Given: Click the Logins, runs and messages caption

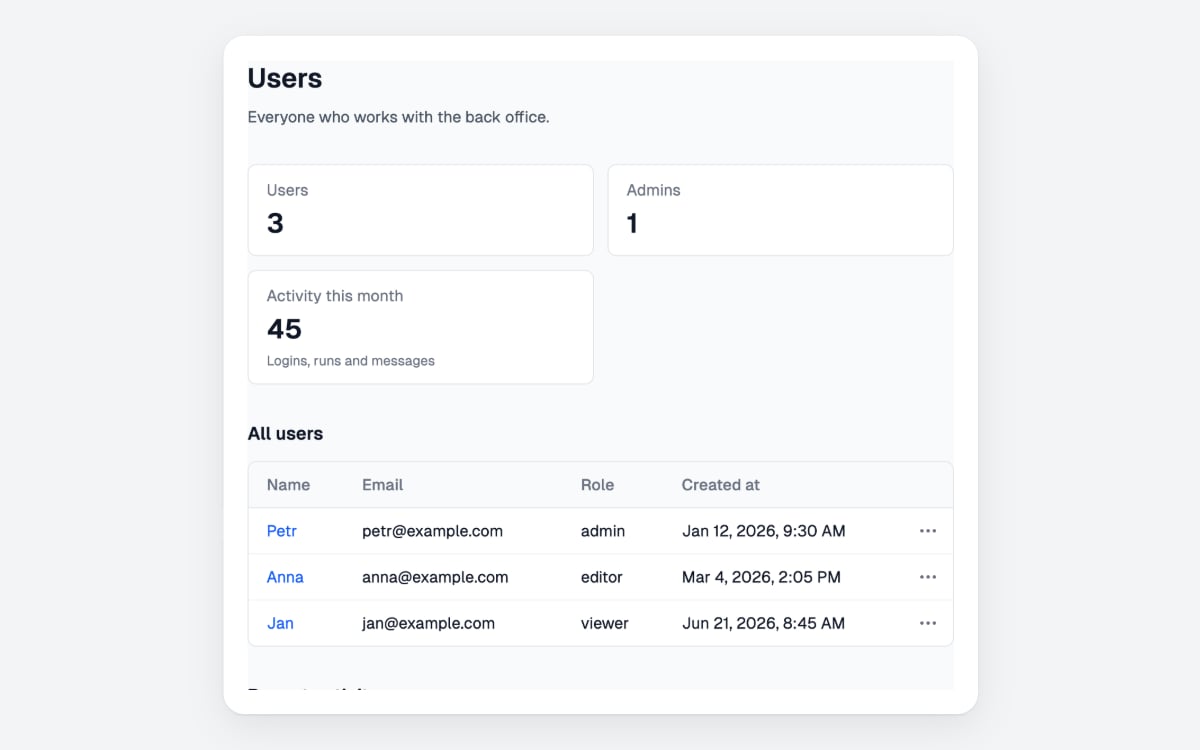Looking at the screenshot, I should point(350,361).
